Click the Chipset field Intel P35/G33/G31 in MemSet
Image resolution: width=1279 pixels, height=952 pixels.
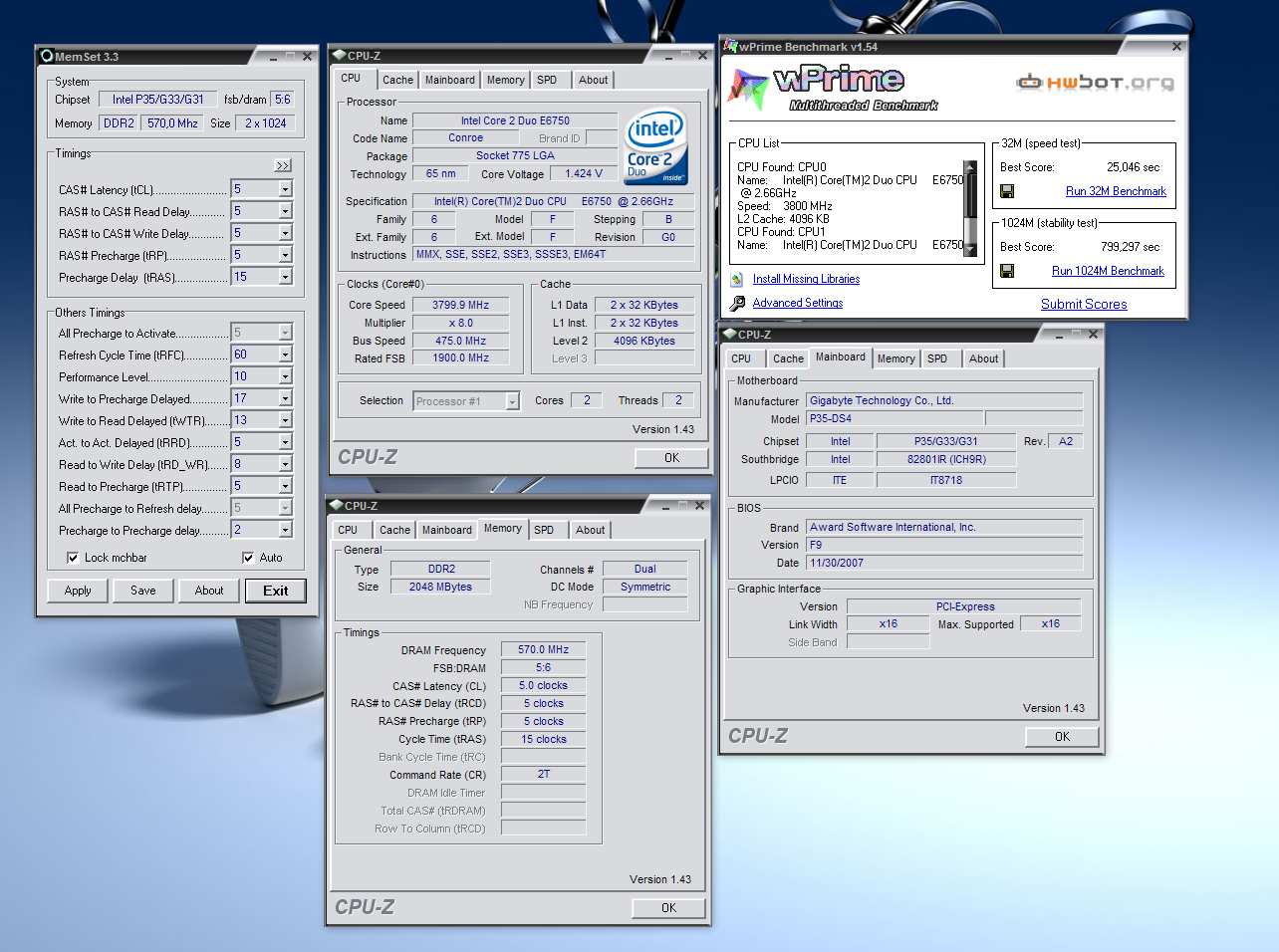(157, 100)
